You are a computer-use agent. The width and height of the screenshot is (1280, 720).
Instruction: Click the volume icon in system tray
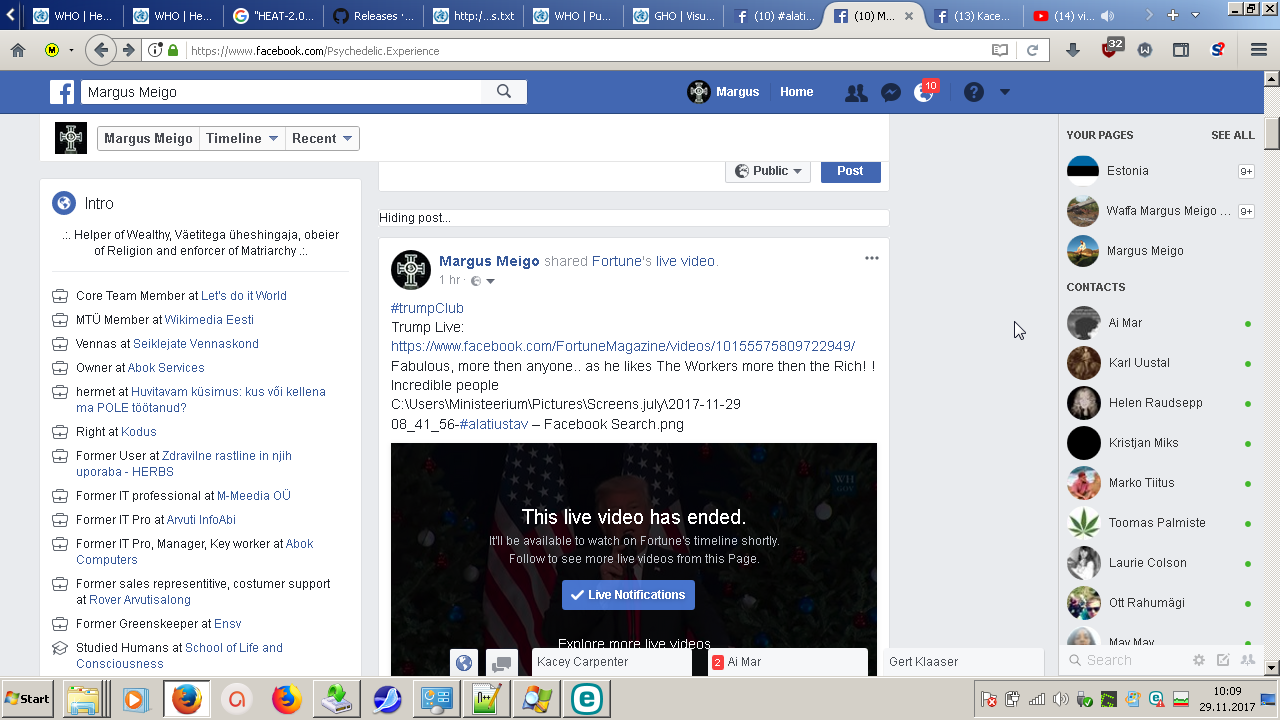tap(1060, 699)
